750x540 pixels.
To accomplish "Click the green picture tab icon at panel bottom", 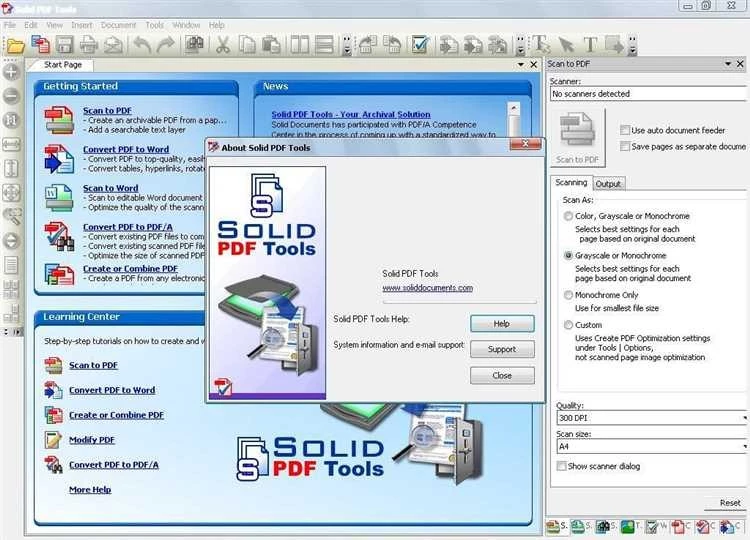I will [627, 527].
